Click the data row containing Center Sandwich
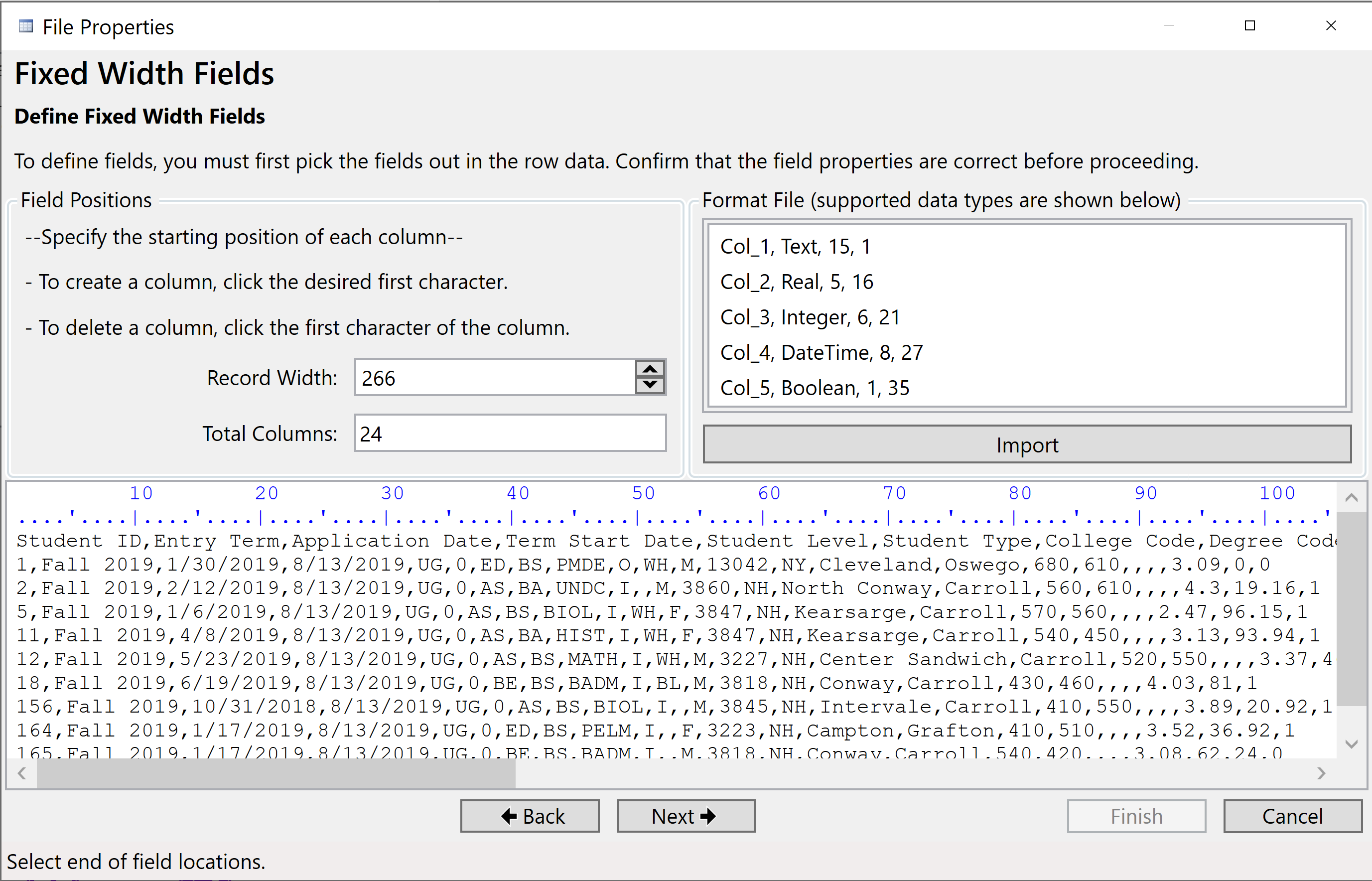This screenshot has height=881, width=1372. (675, 660)
